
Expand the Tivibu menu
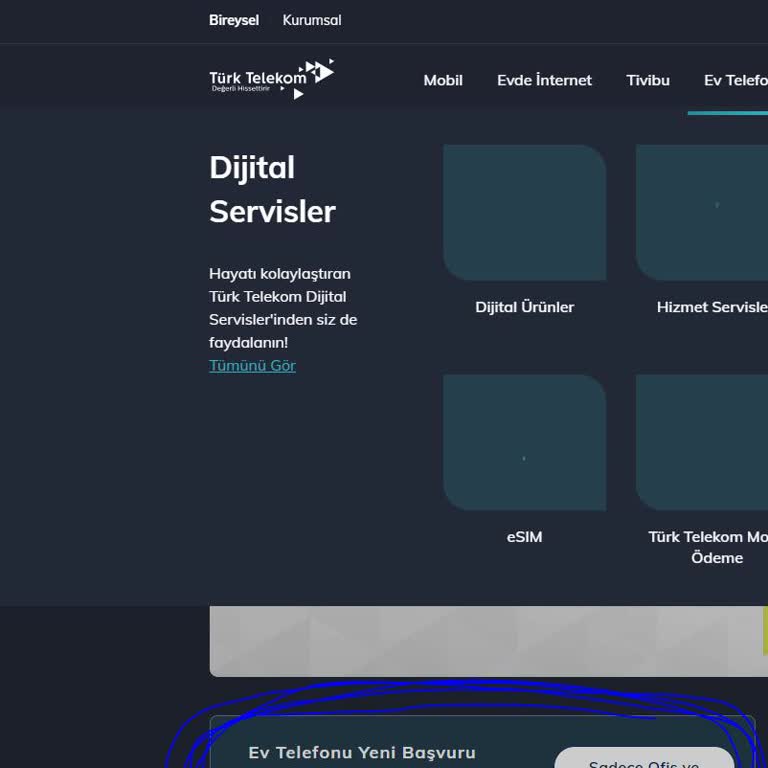648,80
